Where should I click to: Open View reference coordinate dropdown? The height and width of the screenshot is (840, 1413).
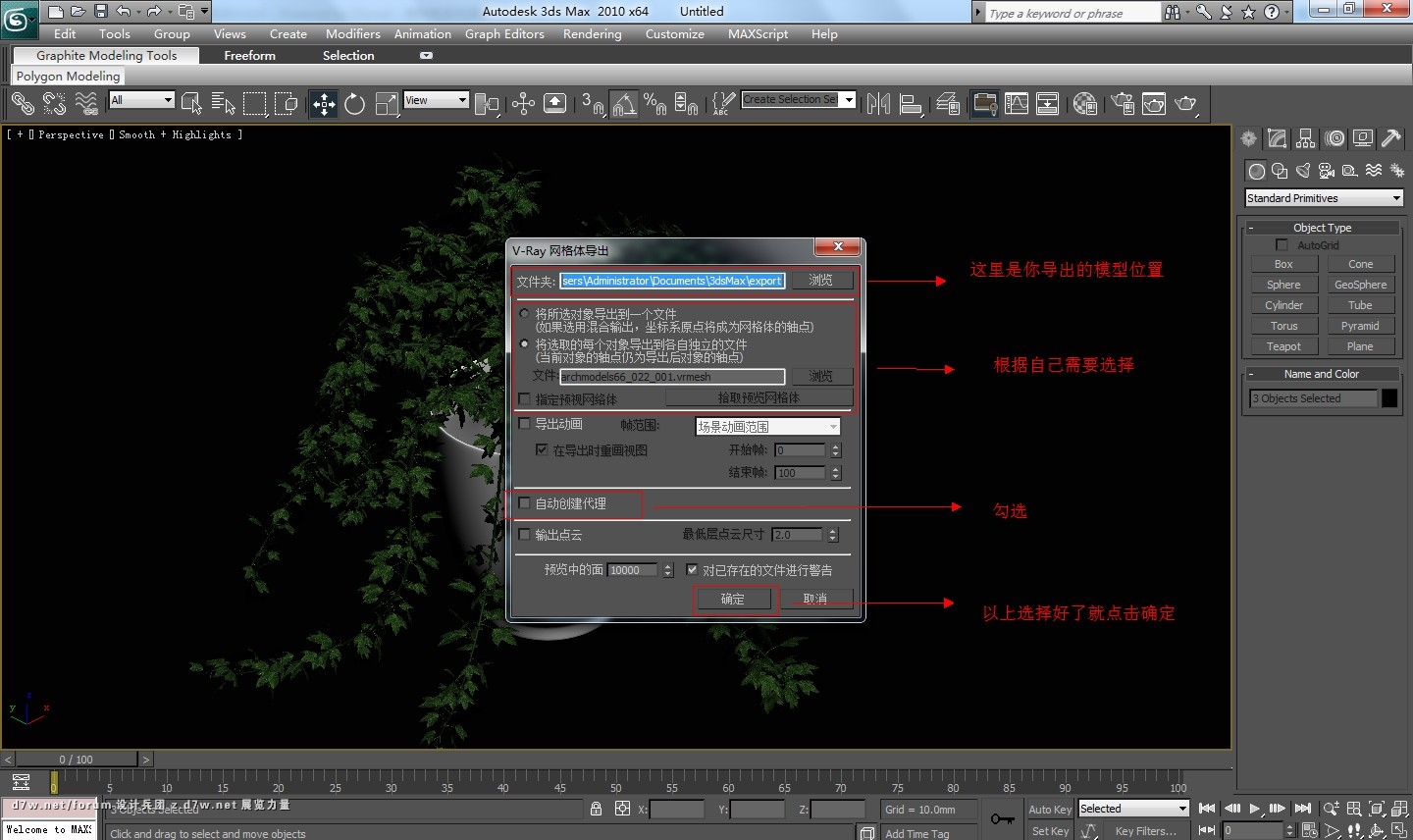point(436,100)
